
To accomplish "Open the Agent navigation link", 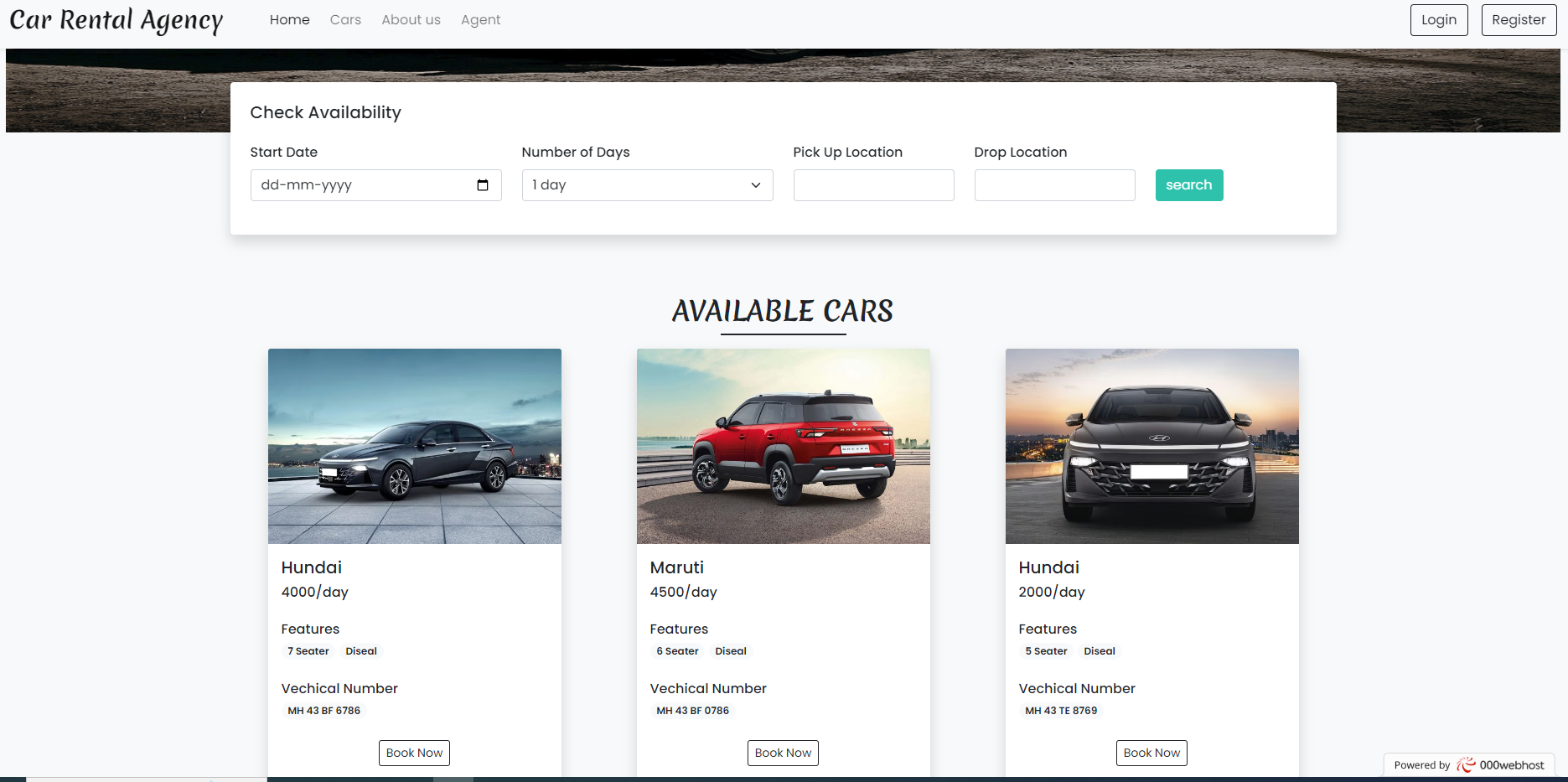I will tap(480, 20).
